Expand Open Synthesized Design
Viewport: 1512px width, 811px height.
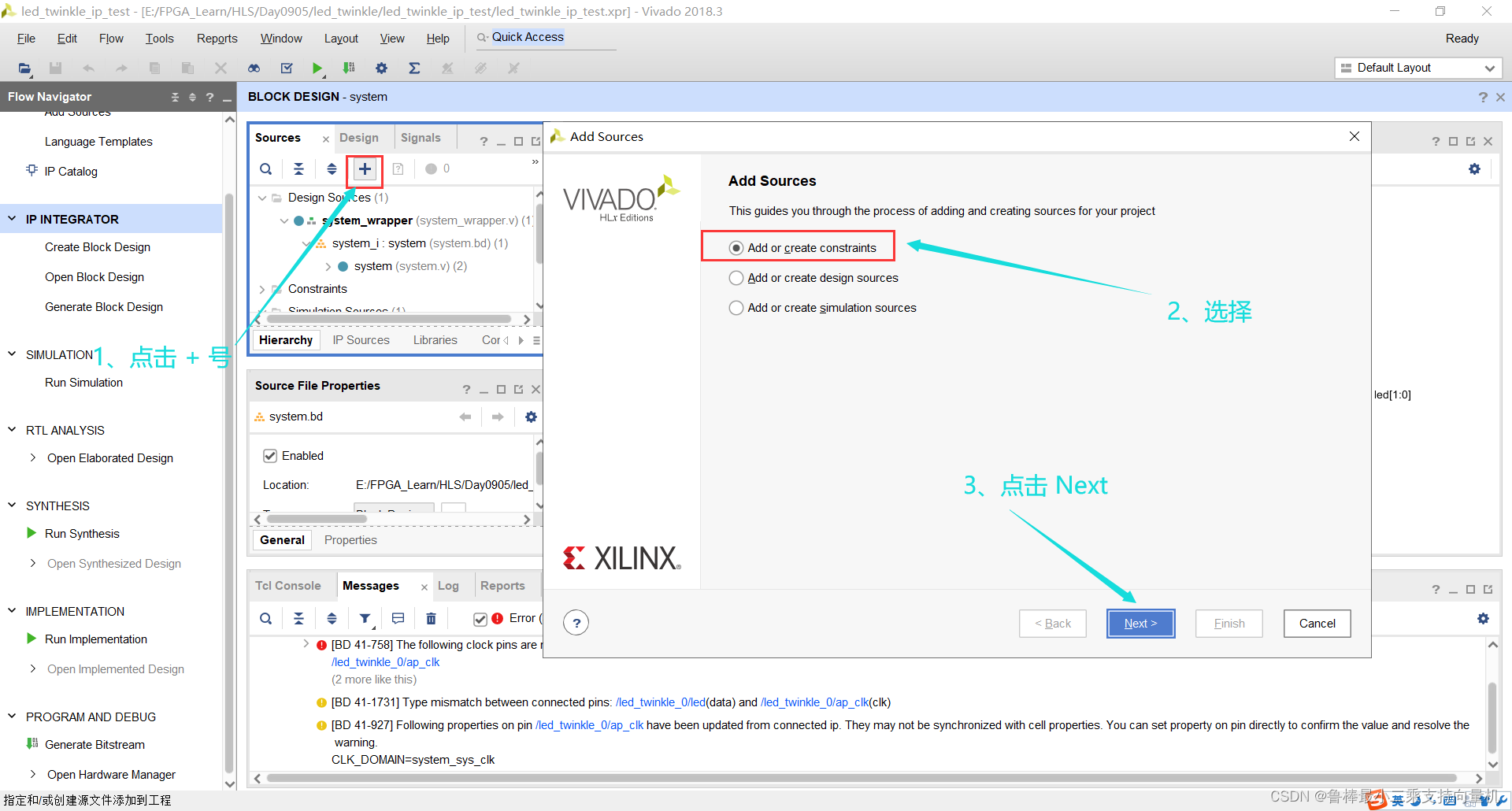click(32, 563)
